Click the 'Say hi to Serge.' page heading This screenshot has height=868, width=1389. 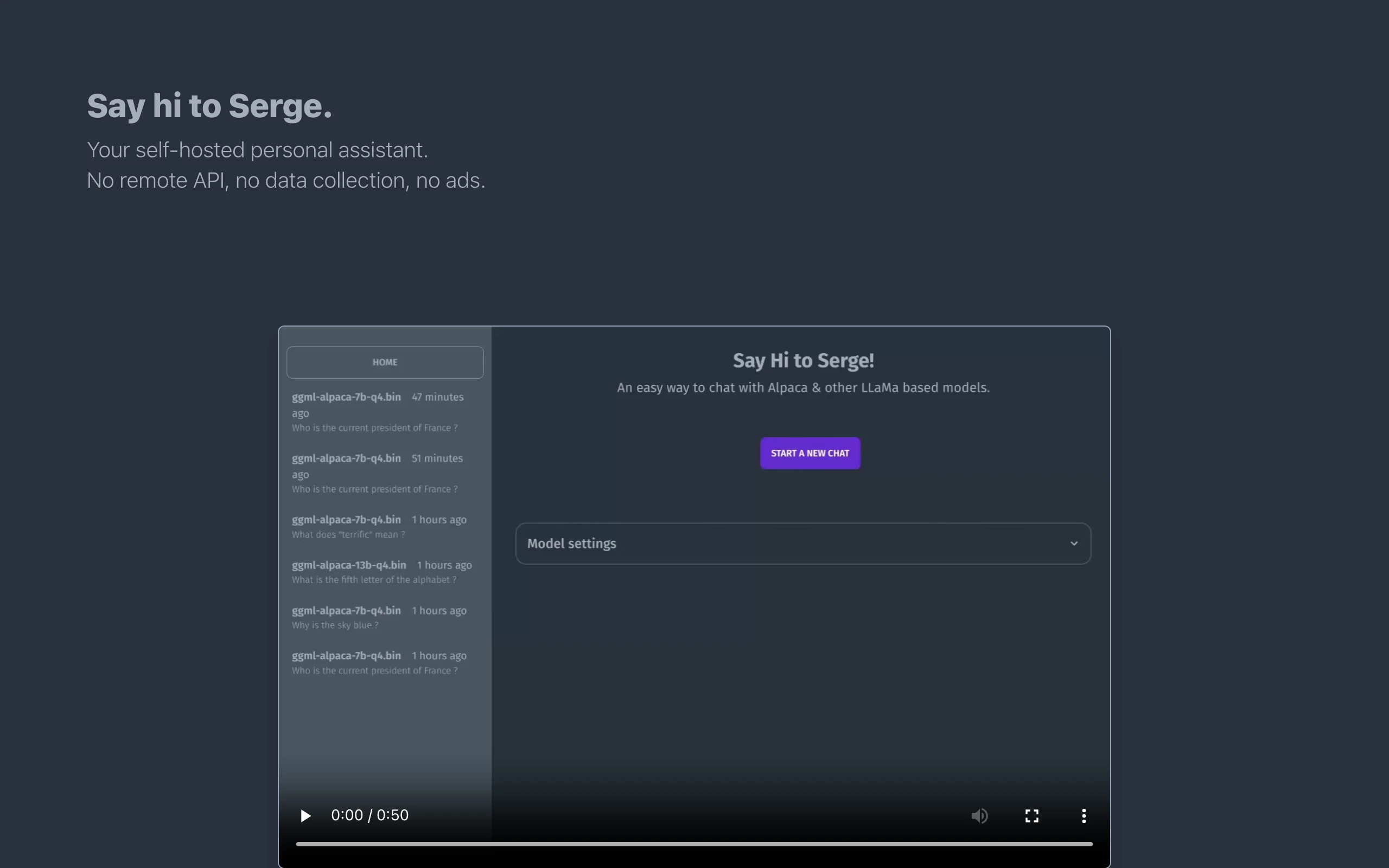pos(209,106)
